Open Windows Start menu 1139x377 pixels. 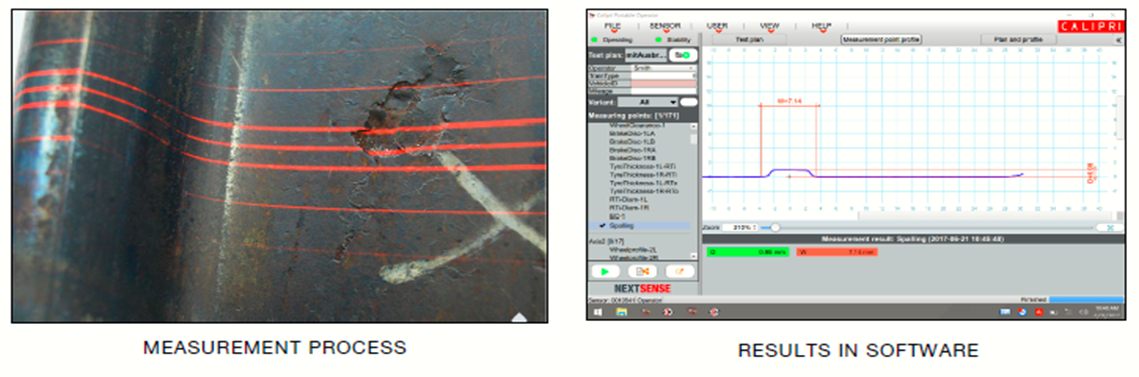coord(598,312)
